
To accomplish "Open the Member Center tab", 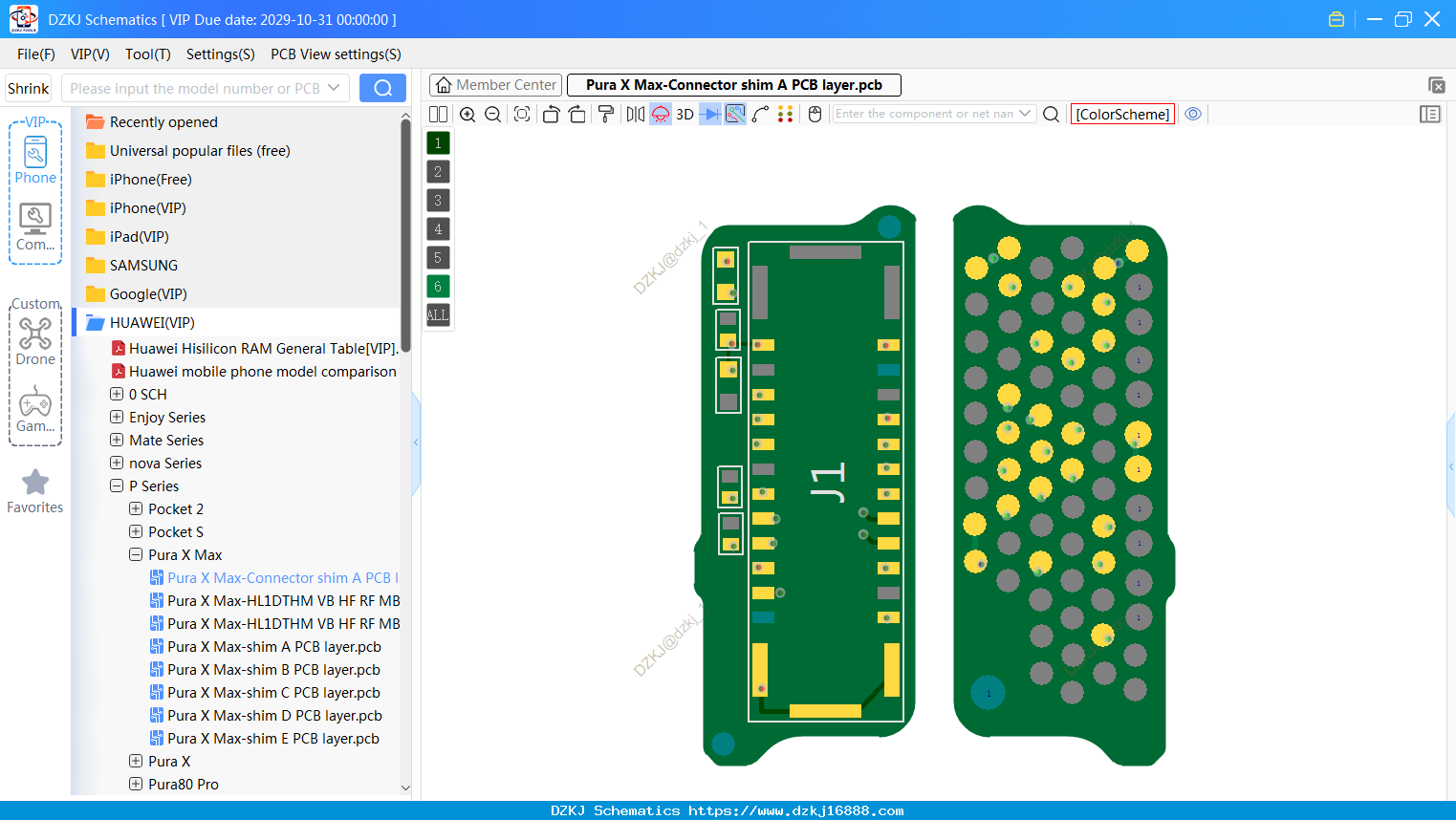I will click(x=495, y=85).
